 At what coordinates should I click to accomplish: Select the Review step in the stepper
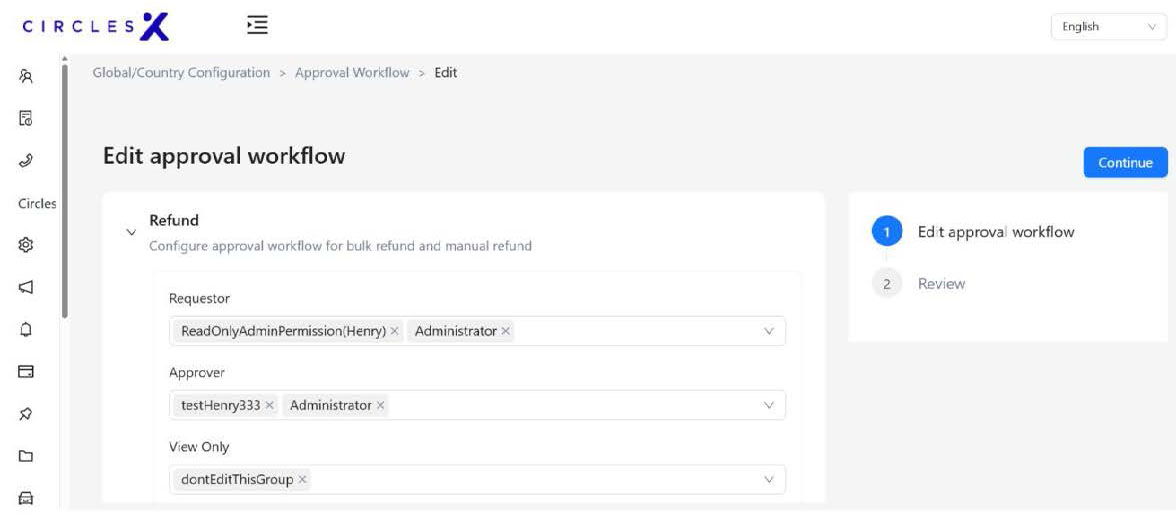941,284
